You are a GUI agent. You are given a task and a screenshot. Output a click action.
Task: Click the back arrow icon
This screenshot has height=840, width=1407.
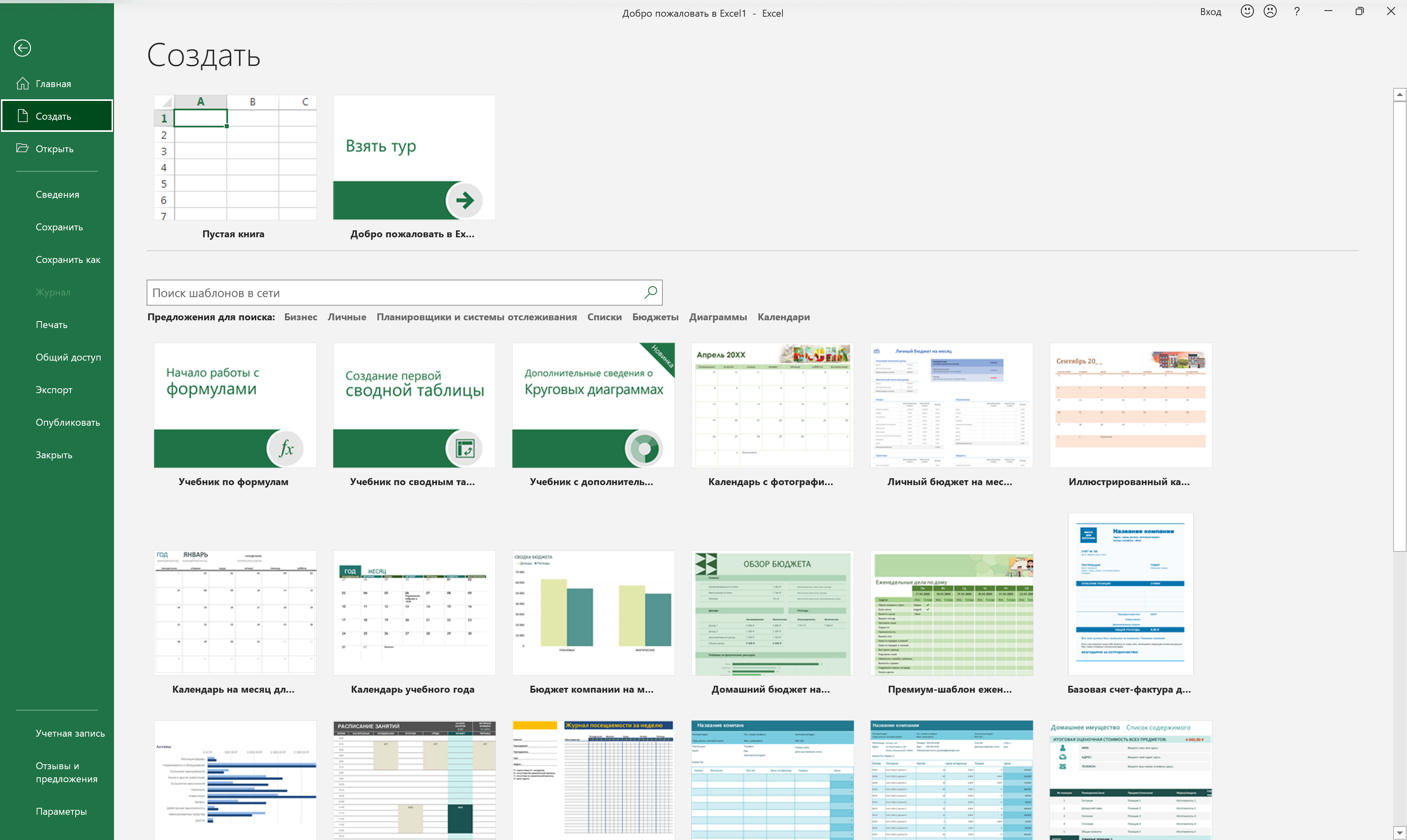(23, 48)
